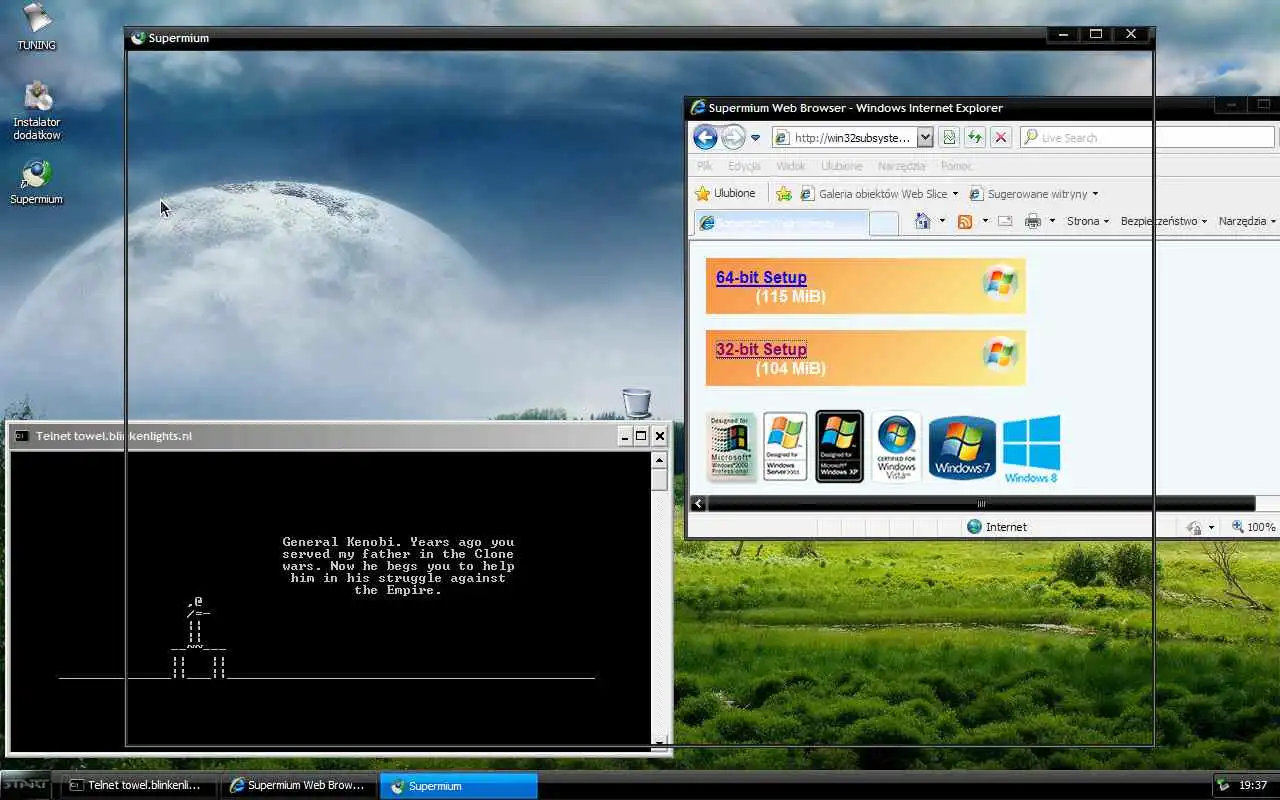The width and height of the screenshot is (1280, 800).
Task: Switch to Telnet towel.blinkenlights taskbar button
Action: (x=138, y=786)
